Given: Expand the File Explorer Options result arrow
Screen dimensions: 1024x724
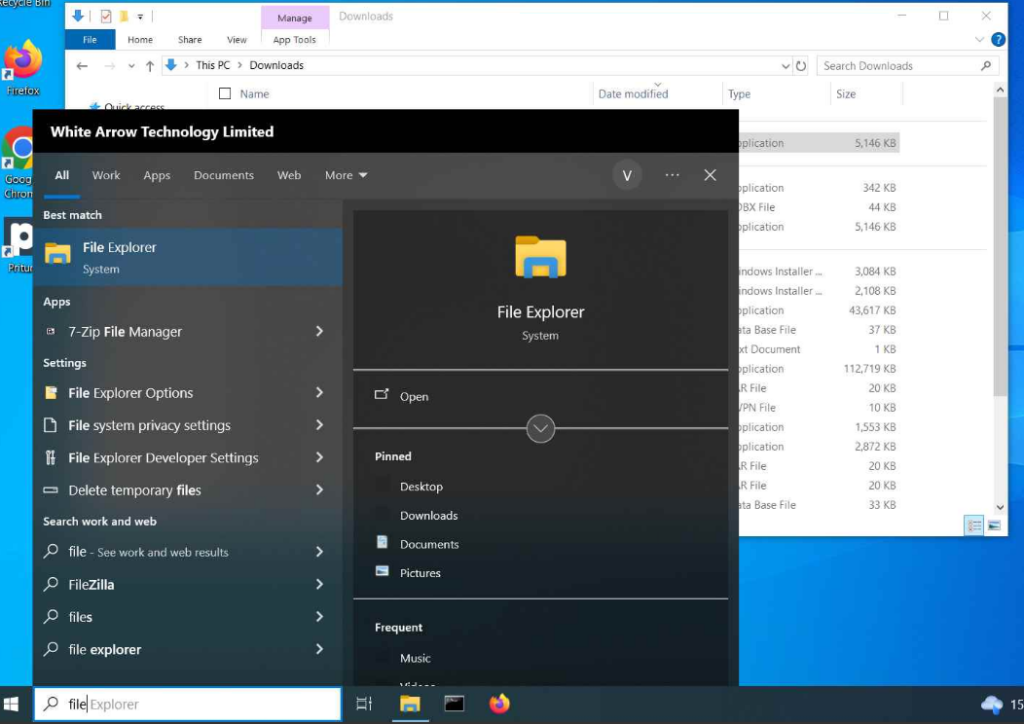Looking at the screenshot, I should [x=319, y=392].
